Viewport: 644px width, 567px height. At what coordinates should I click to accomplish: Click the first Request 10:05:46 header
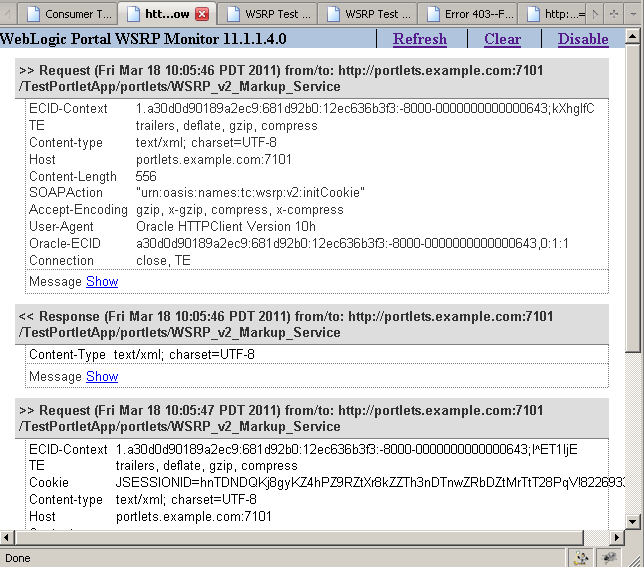[x=312, y=78]
